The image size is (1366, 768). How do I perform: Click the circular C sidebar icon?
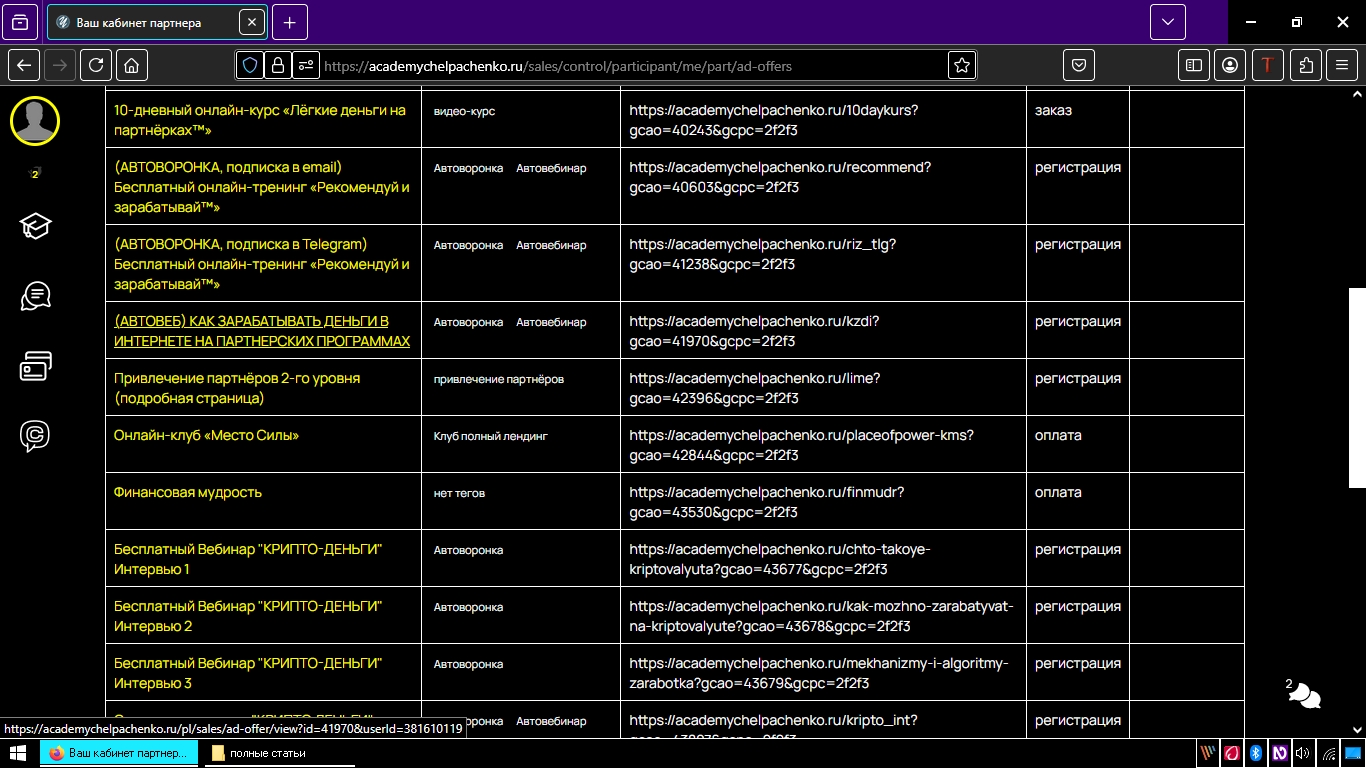point(35,436)
